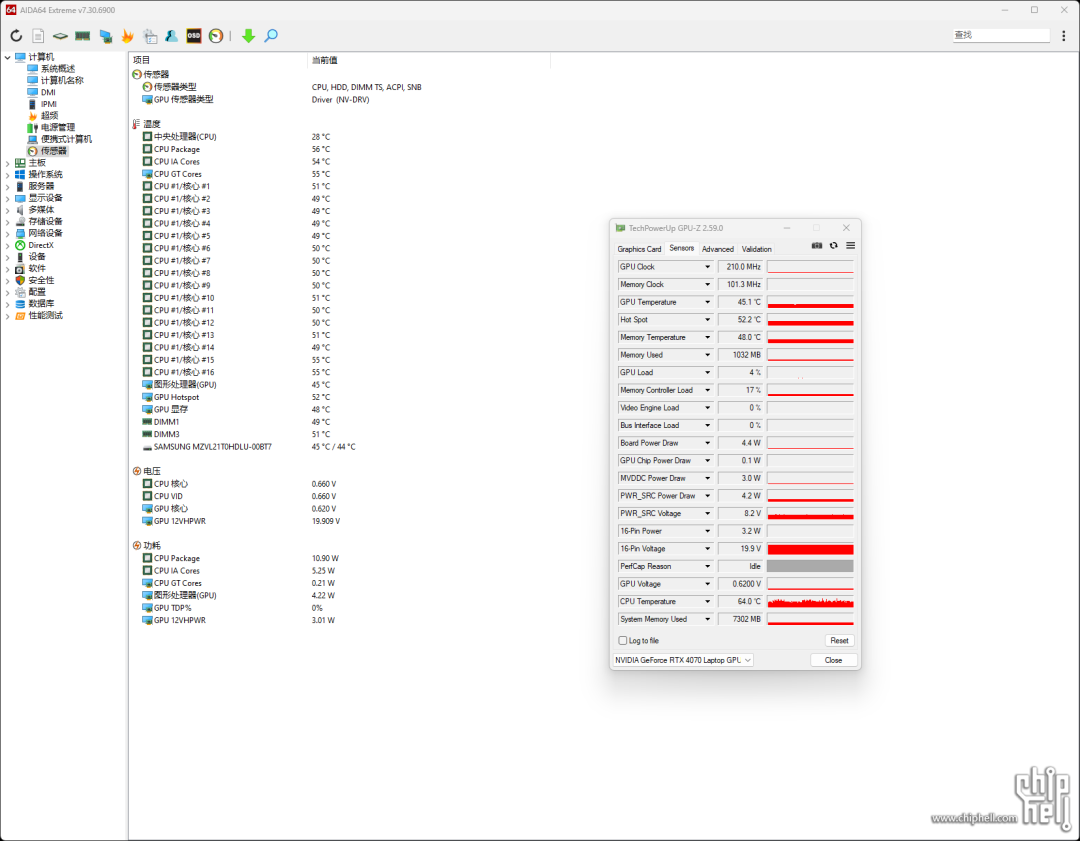
Task: Click the green down-arrow update icon
Action: pyautogui.click(x=249, y=36)
